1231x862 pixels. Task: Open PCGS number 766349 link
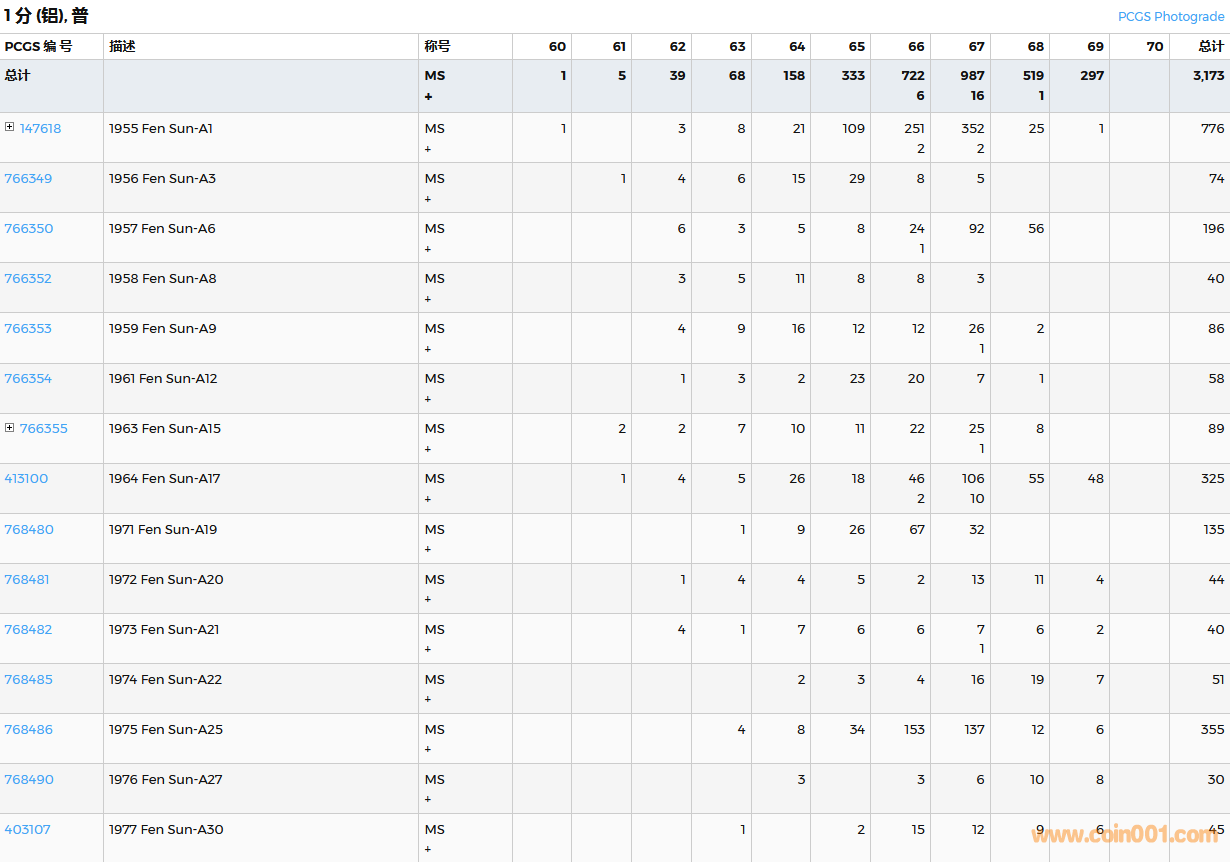point(28,179)
